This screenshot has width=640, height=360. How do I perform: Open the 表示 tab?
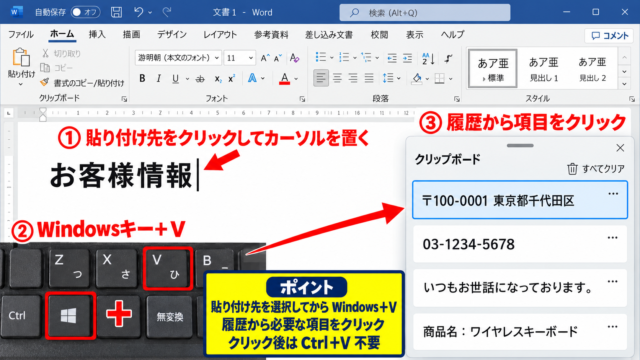pos(414,35)
